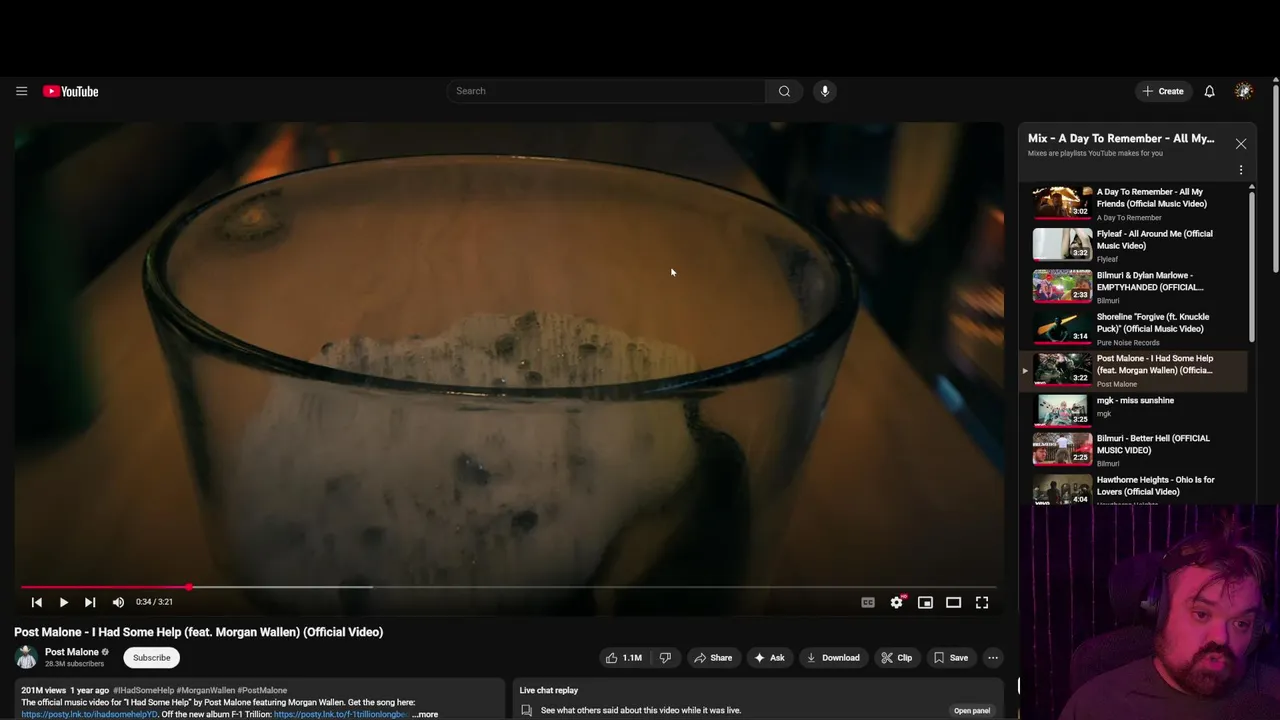The width and height of the screenshot is (1280, 720).
Task: Subscribe to Post Malone
Action: coord(152,658)
